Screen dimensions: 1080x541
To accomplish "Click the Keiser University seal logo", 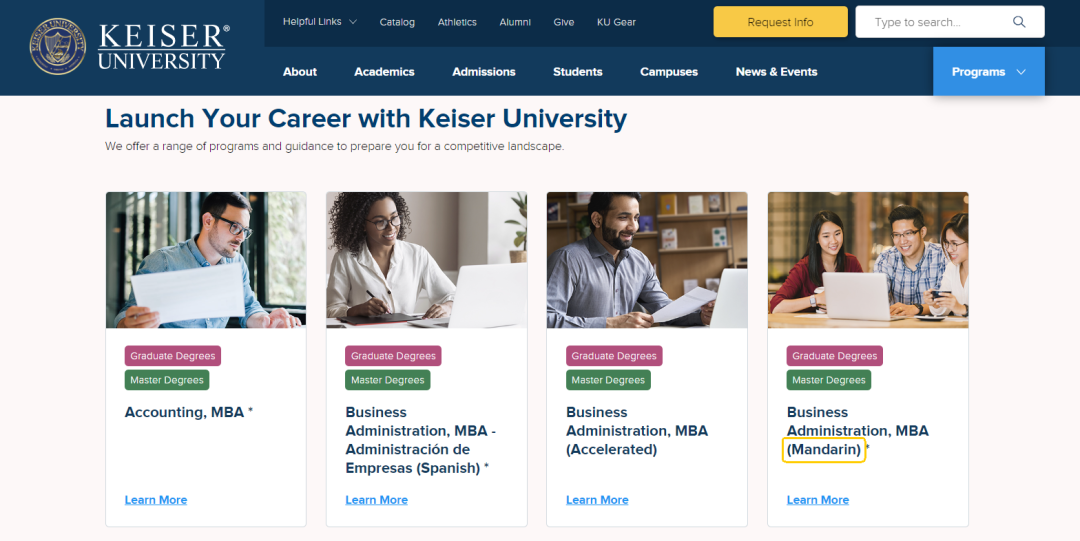I will tap(58, 46).
